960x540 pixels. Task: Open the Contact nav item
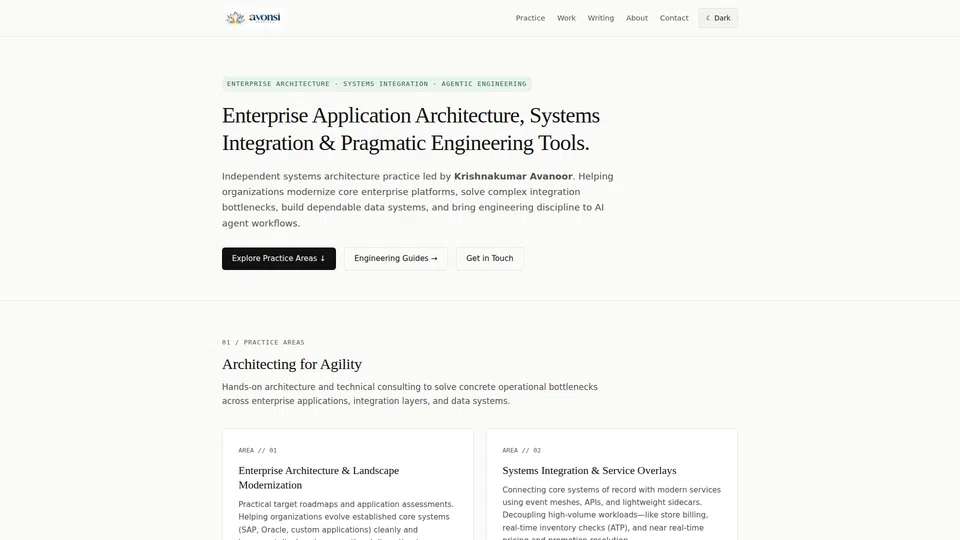click(x=673, y=18)
